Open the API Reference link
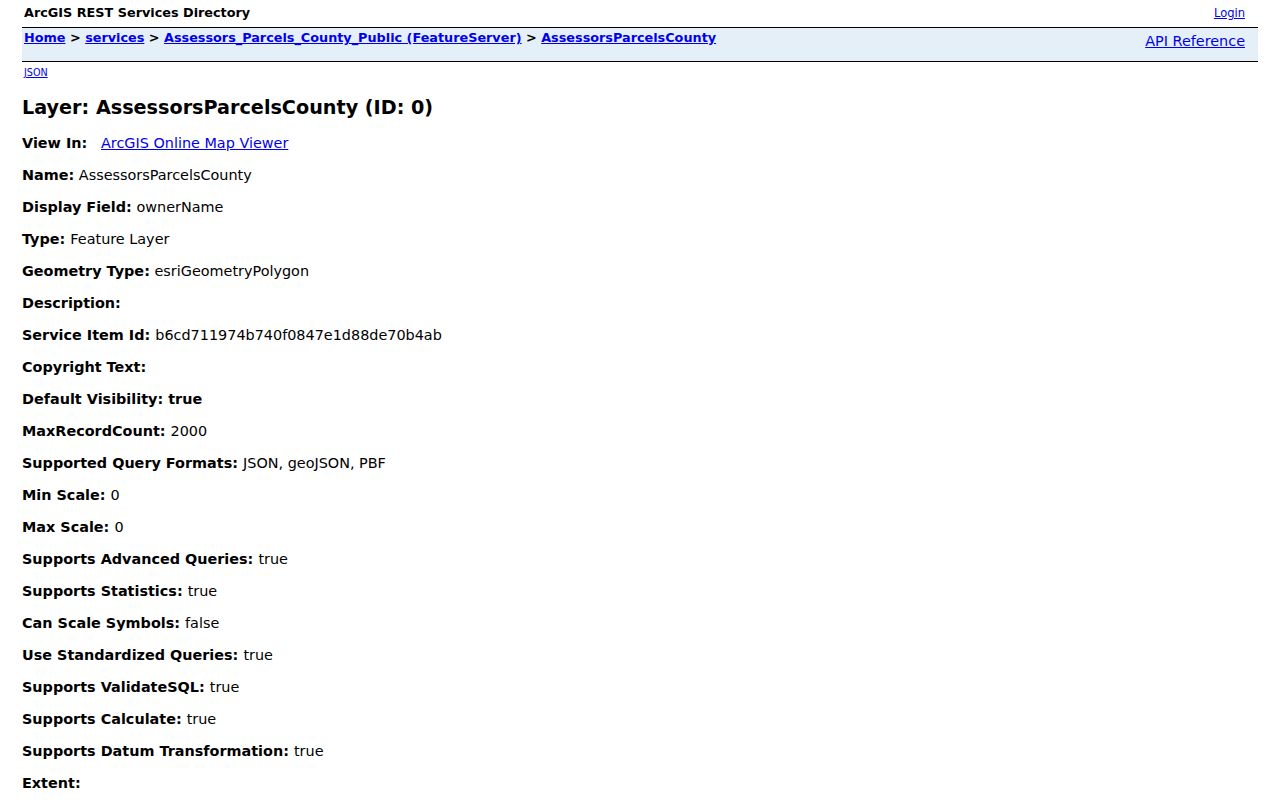The image size is (1280, 800). (x=1195, y=41)
